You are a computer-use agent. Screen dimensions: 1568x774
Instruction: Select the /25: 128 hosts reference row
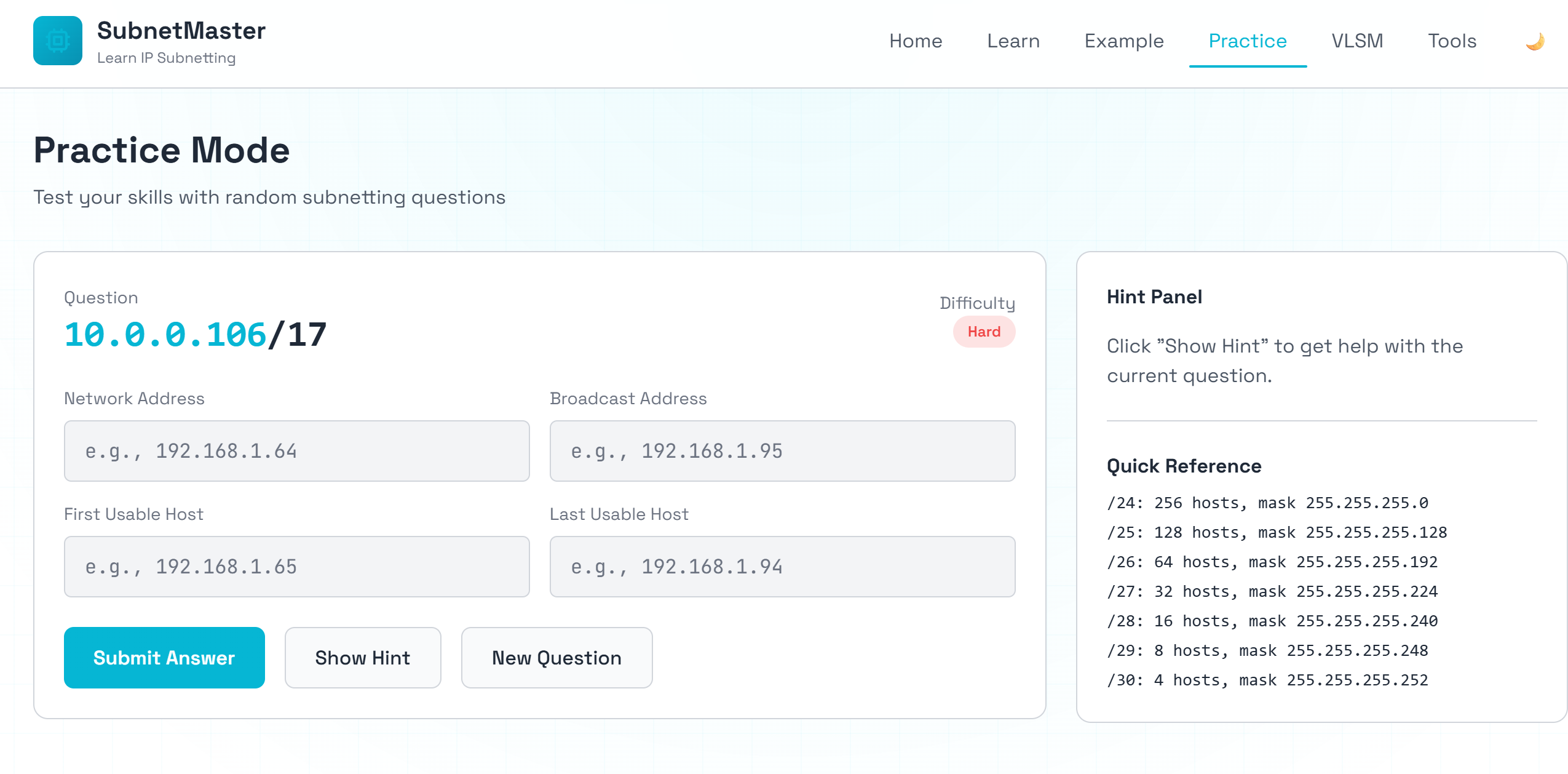(1277, 532)
